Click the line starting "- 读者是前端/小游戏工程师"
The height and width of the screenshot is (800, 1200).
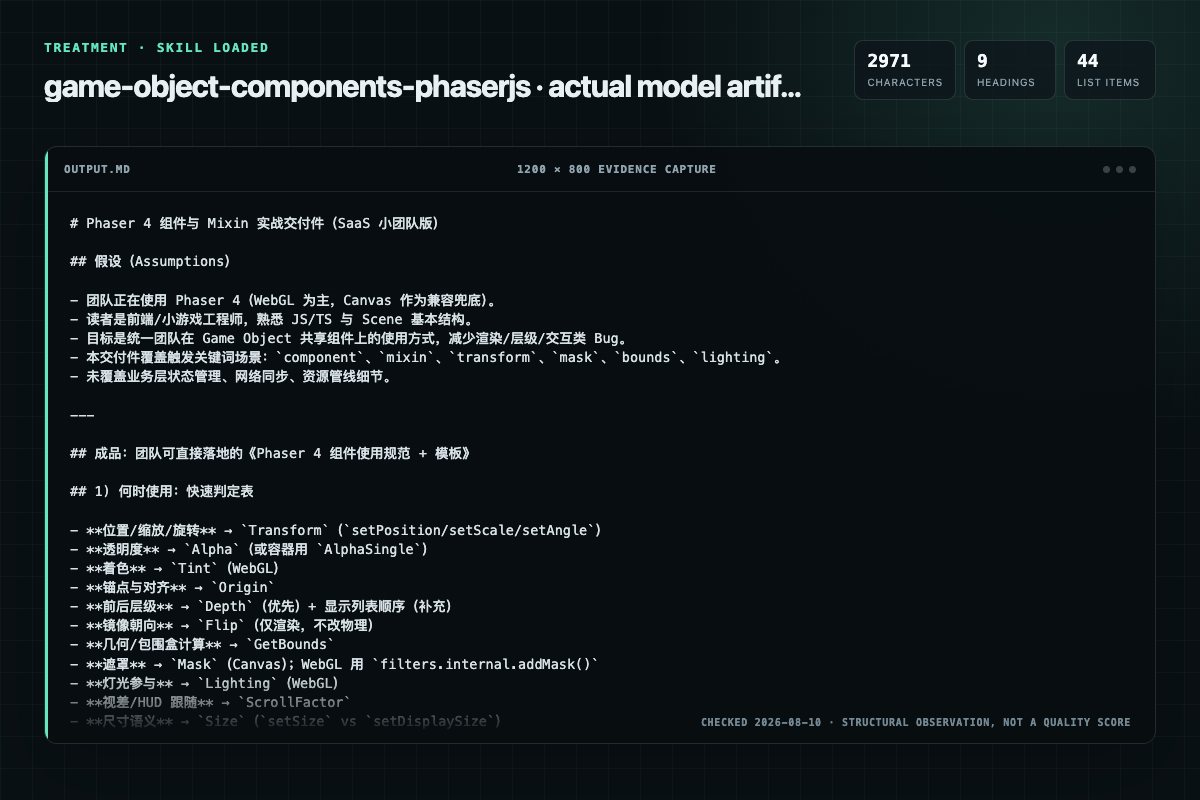coord(275,318)
